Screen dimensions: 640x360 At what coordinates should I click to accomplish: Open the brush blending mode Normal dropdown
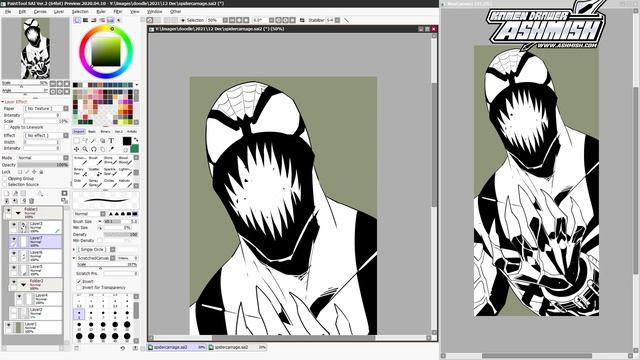click(x=103, y=214)
